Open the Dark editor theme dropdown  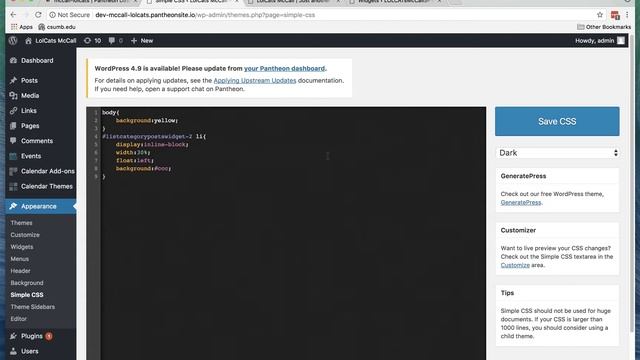557,153
